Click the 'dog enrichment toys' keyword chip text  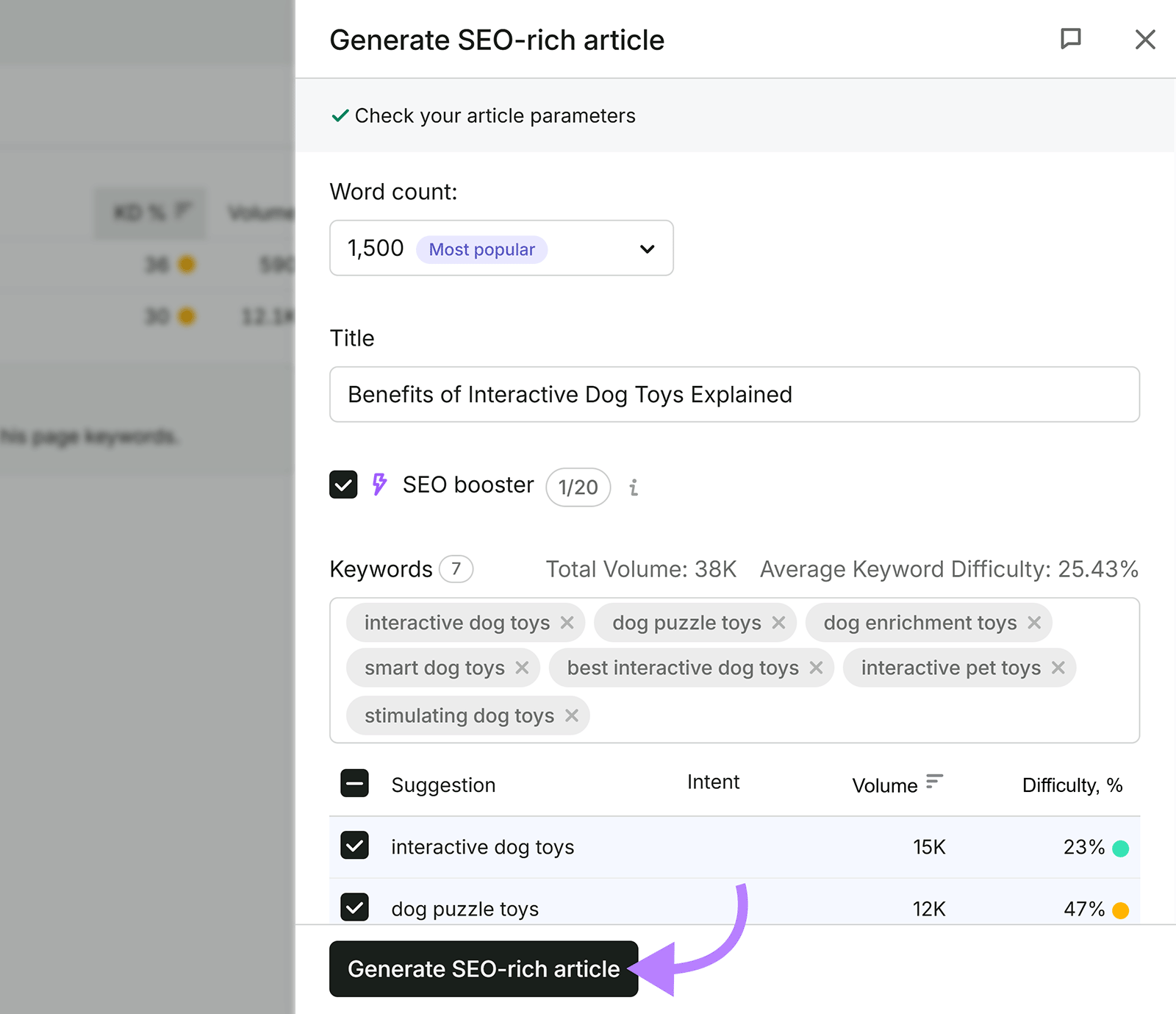920,623
